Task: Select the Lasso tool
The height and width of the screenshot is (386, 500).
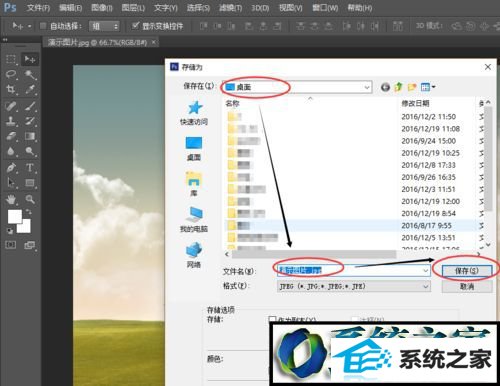Action: click(x=11, y=74)
